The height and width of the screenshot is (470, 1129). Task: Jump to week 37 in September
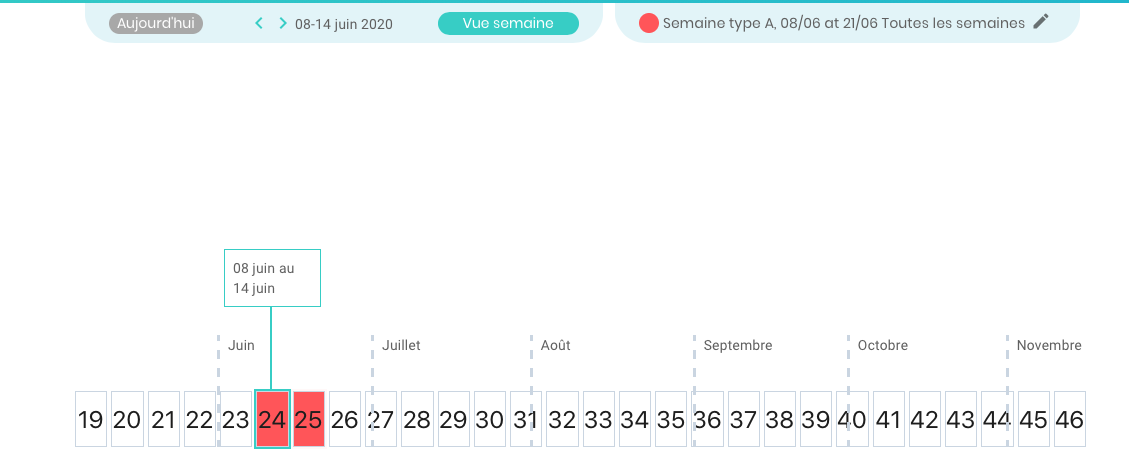743,419
